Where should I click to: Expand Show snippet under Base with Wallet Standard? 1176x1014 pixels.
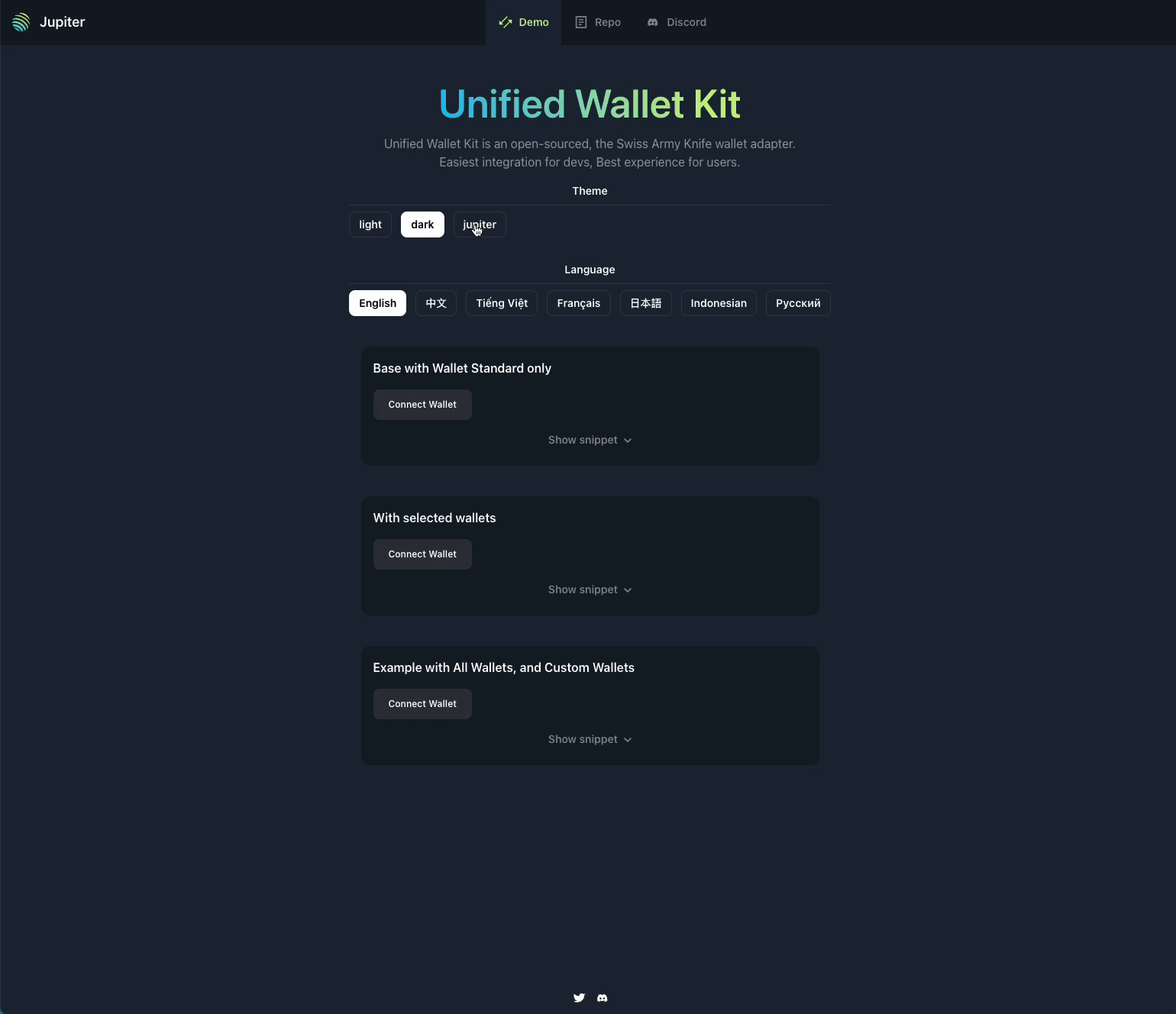point(590,440)
